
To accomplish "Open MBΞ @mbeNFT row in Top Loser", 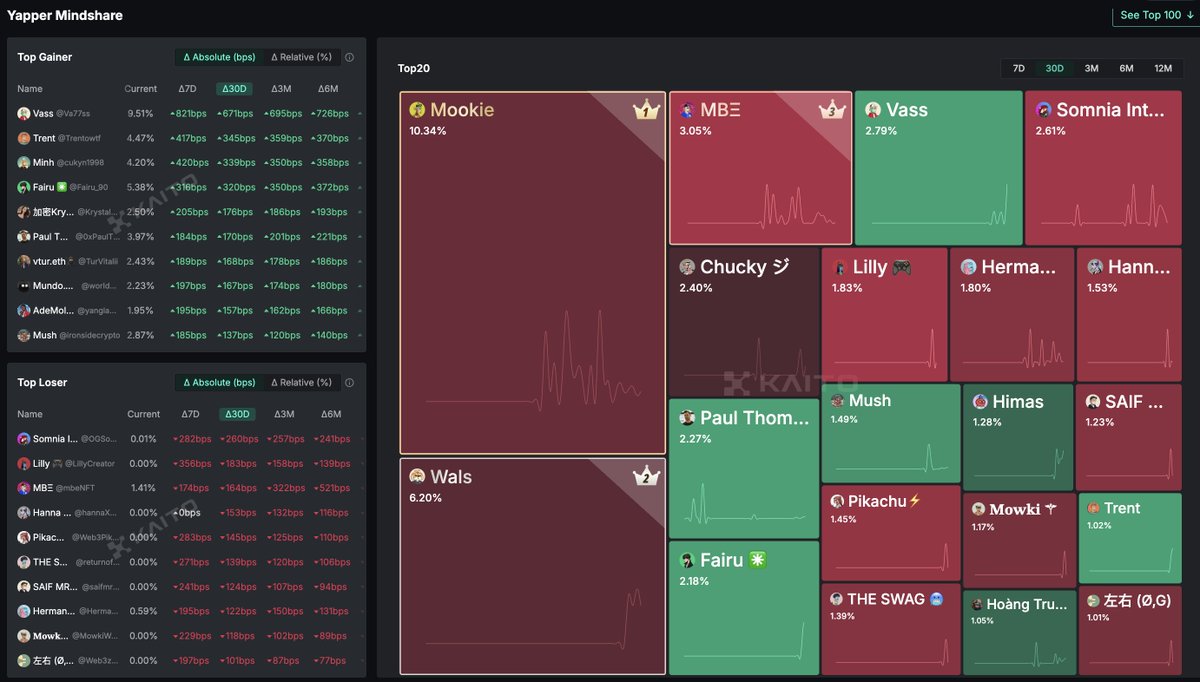I will (186, 488).
